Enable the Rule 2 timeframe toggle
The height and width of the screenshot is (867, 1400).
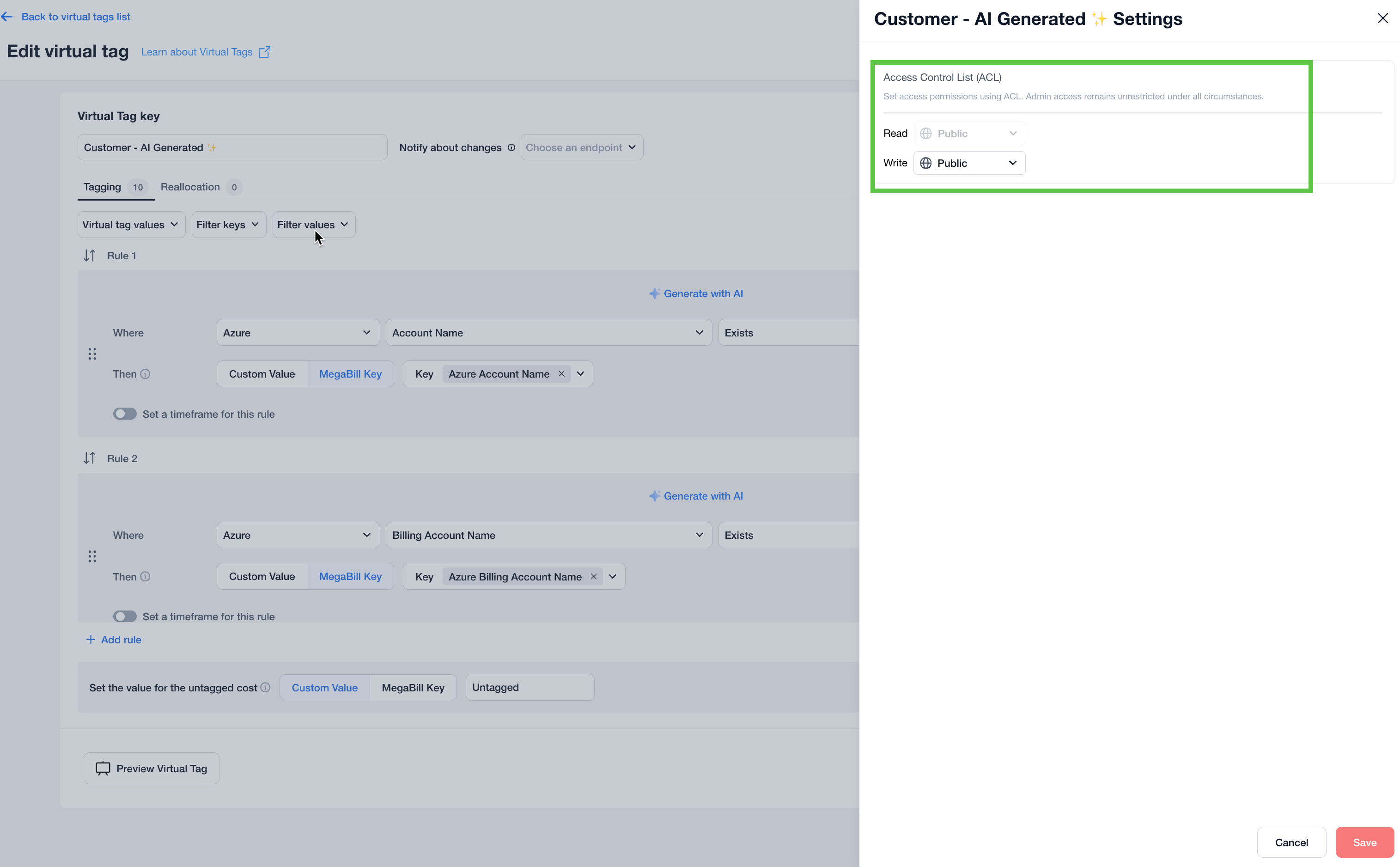124,617
